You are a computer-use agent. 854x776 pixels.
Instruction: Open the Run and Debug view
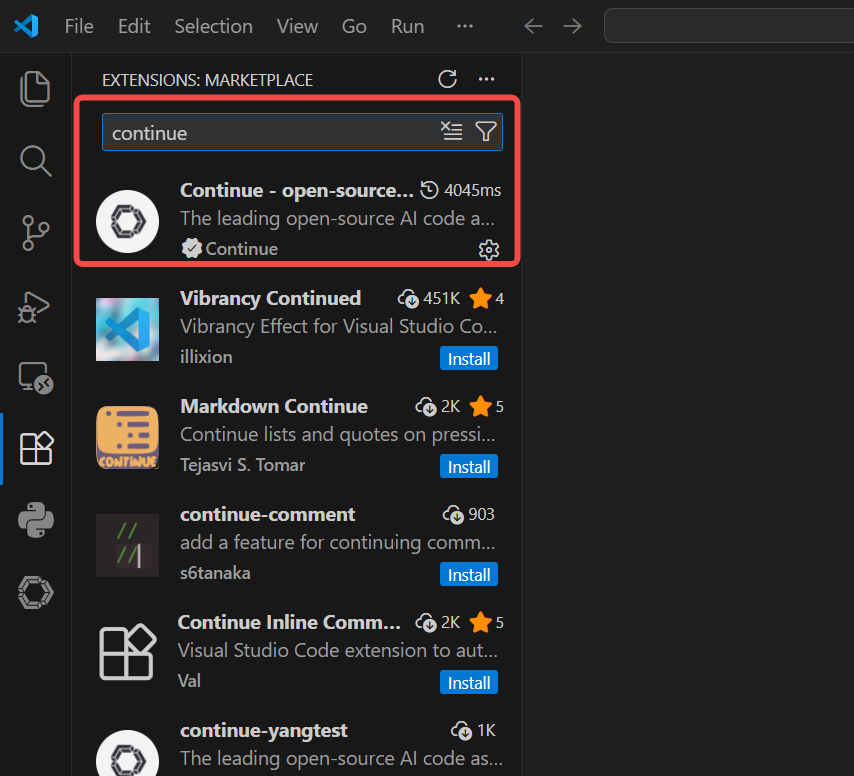(x=34, y=307)
